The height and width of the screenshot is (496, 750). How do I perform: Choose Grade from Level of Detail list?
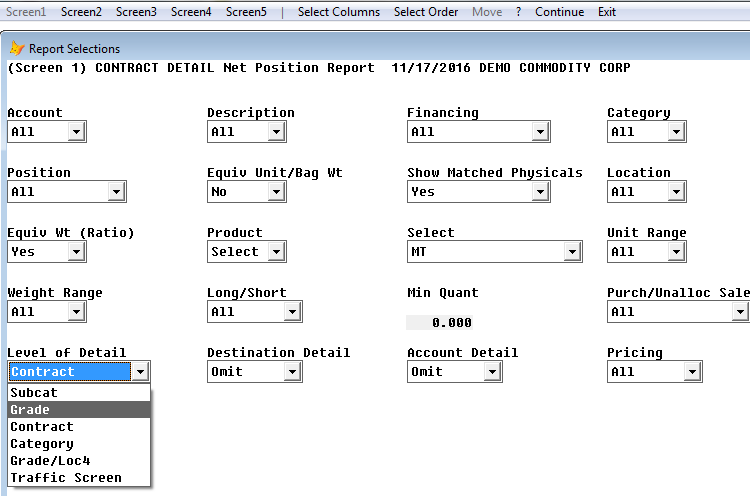tap(79, 409)
